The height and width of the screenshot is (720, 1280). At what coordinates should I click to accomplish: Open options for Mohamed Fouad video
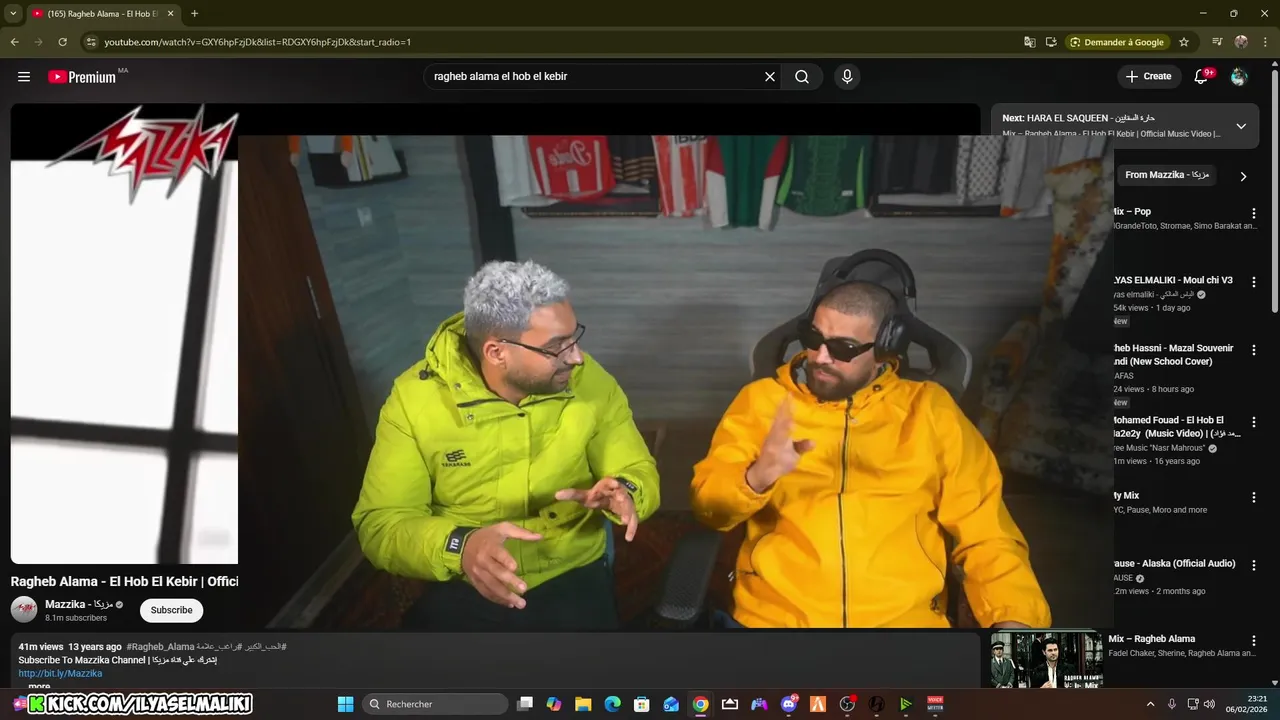(1254, 422)
